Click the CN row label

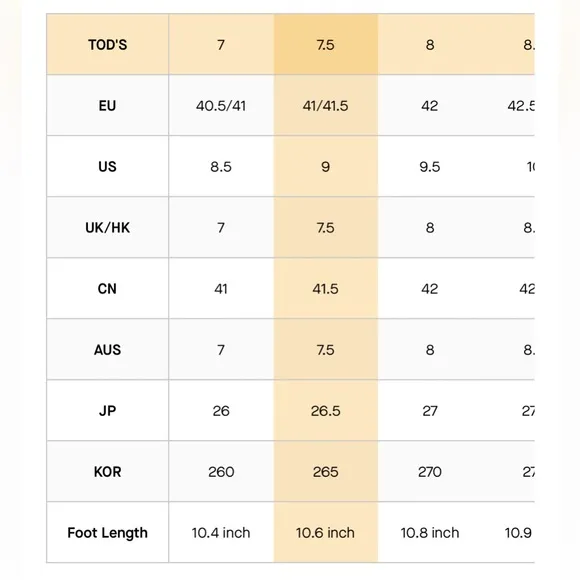tap(108, 289)
